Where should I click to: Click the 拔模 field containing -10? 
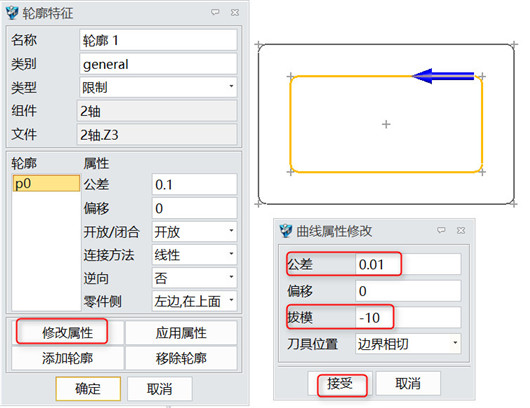[x=408, y=317]
